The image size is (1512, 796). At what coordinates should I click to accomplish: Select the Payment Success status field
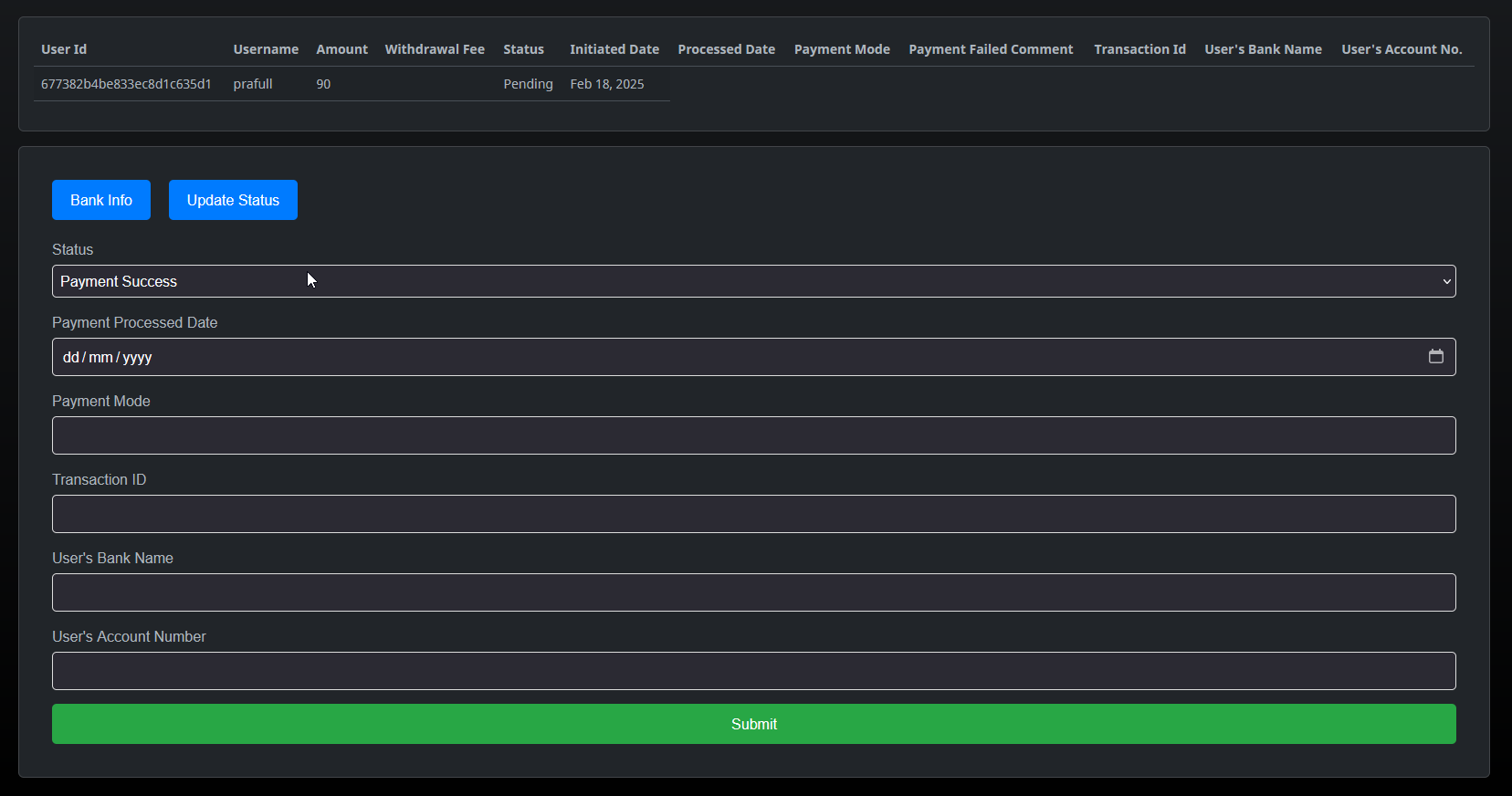[730, 281]
